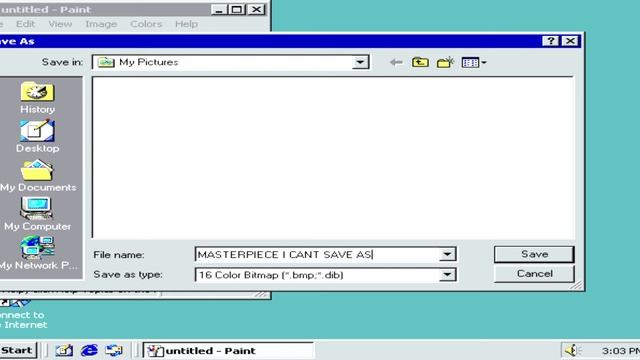Click the volume speaker tray icon

(x=572, y=350)
